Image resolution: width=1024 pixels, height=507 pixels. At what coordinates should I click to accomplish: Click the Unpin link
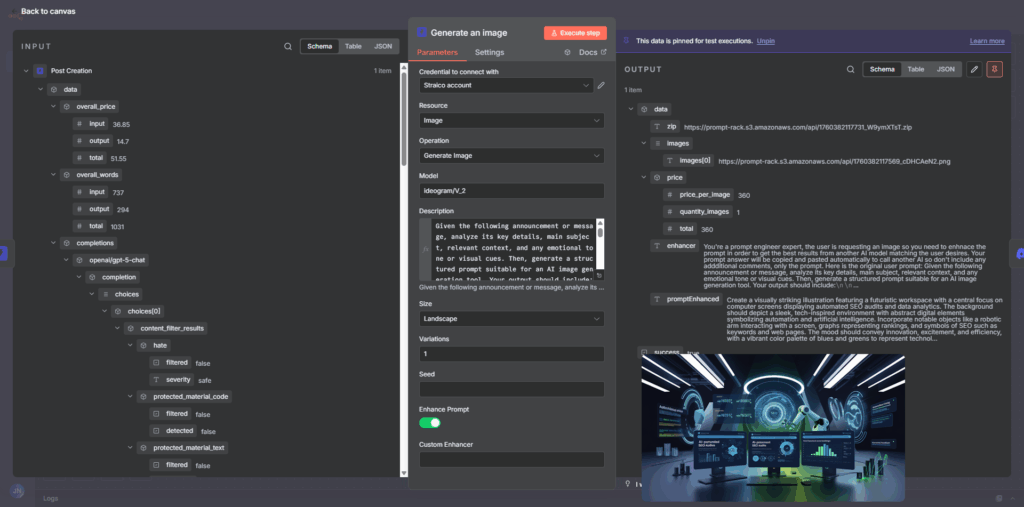(x=765, y=41)
